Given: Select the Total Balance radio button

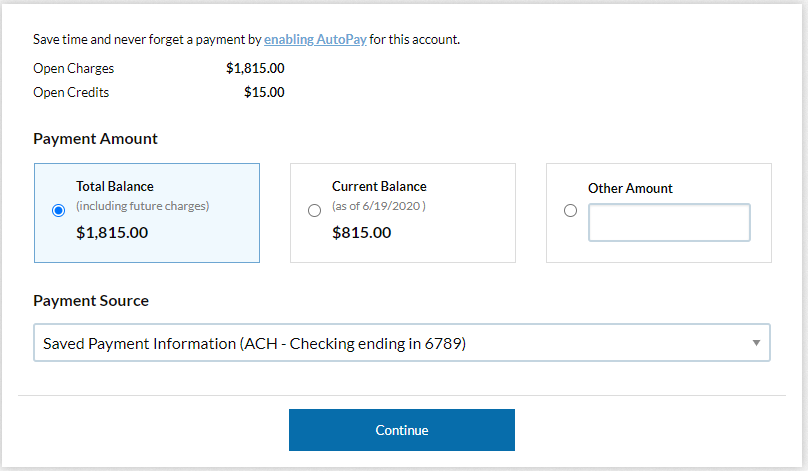Looking at the screenshot, I should pyautogui.click(x=58, y=210).
